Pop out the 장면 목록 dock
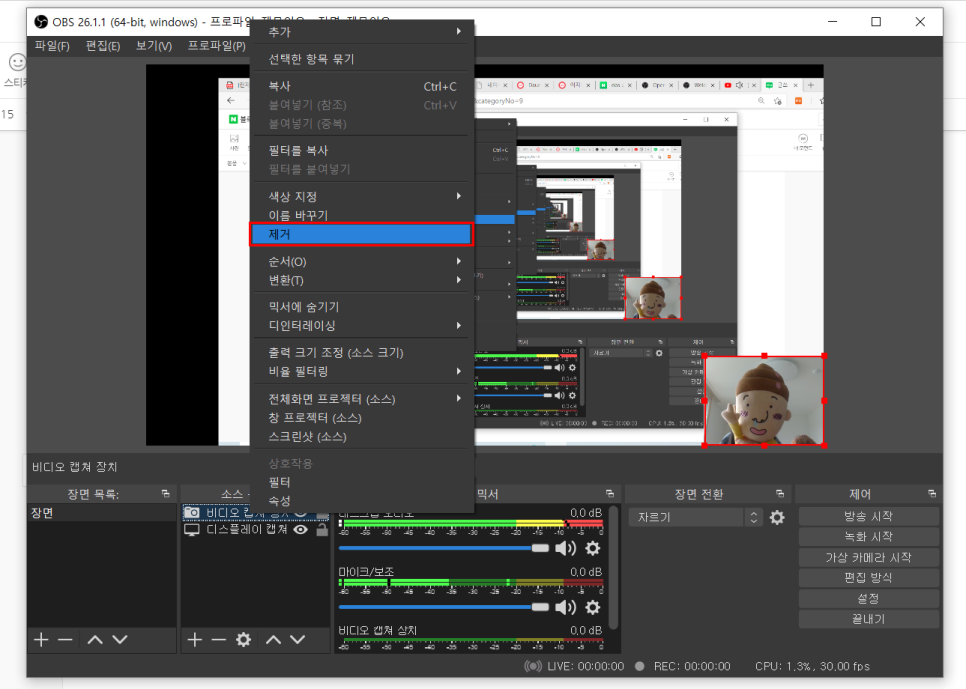 [x=165, y=494]
